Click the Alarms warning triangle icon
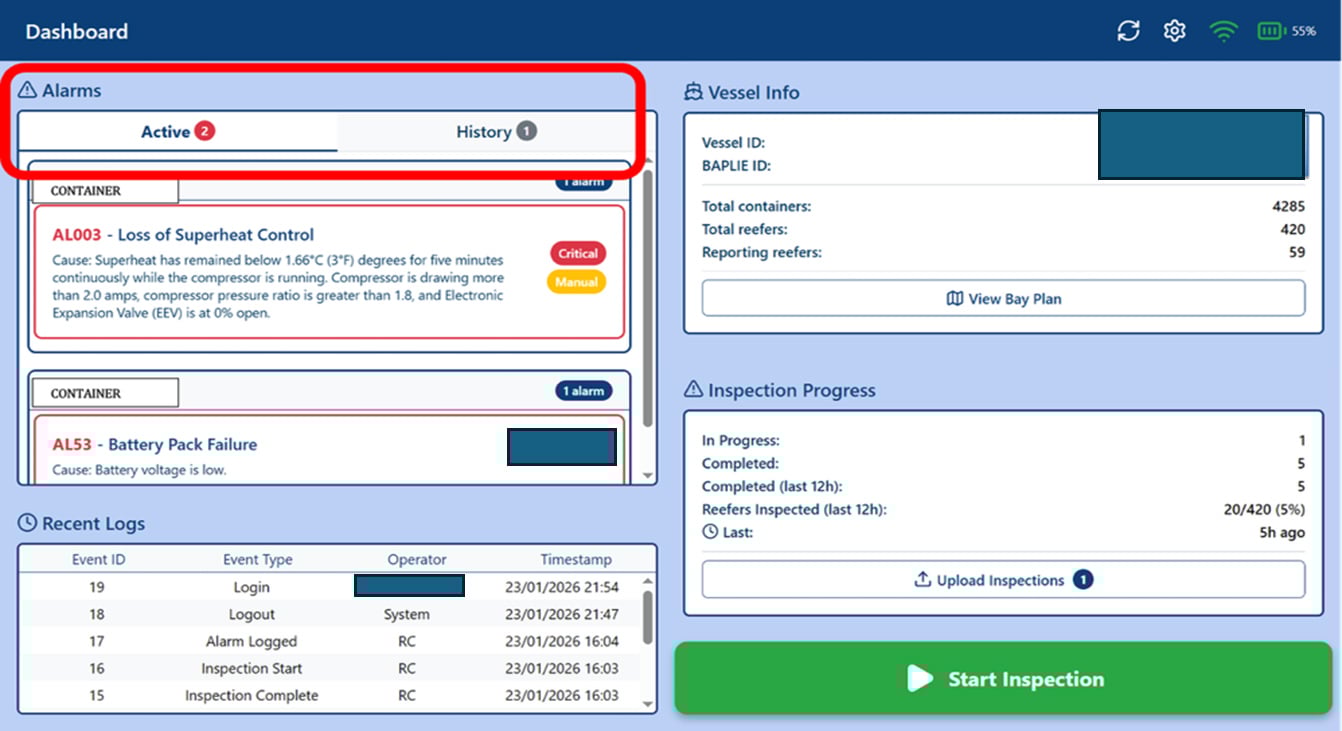The width and height of the screenshot is (1342, 731). [x=28, y=91]
